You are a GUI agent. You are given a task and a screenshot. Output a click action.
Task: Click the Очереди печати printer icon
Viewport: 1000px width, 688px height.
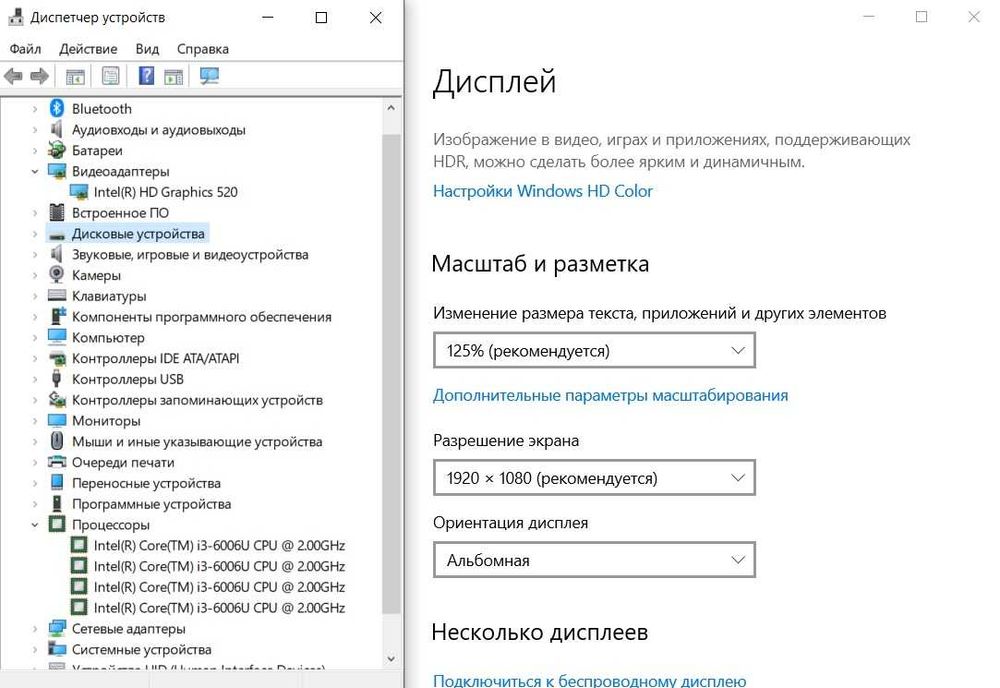click(x=57, y=462)
